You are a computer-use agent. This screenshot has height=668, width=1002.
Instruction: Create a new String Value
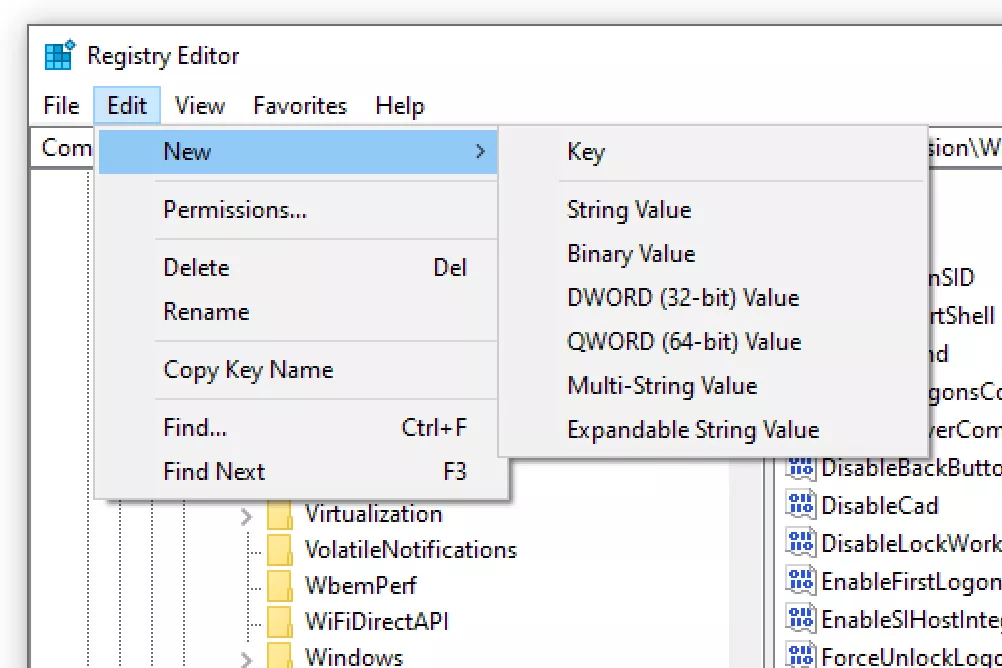coord(713,210)
